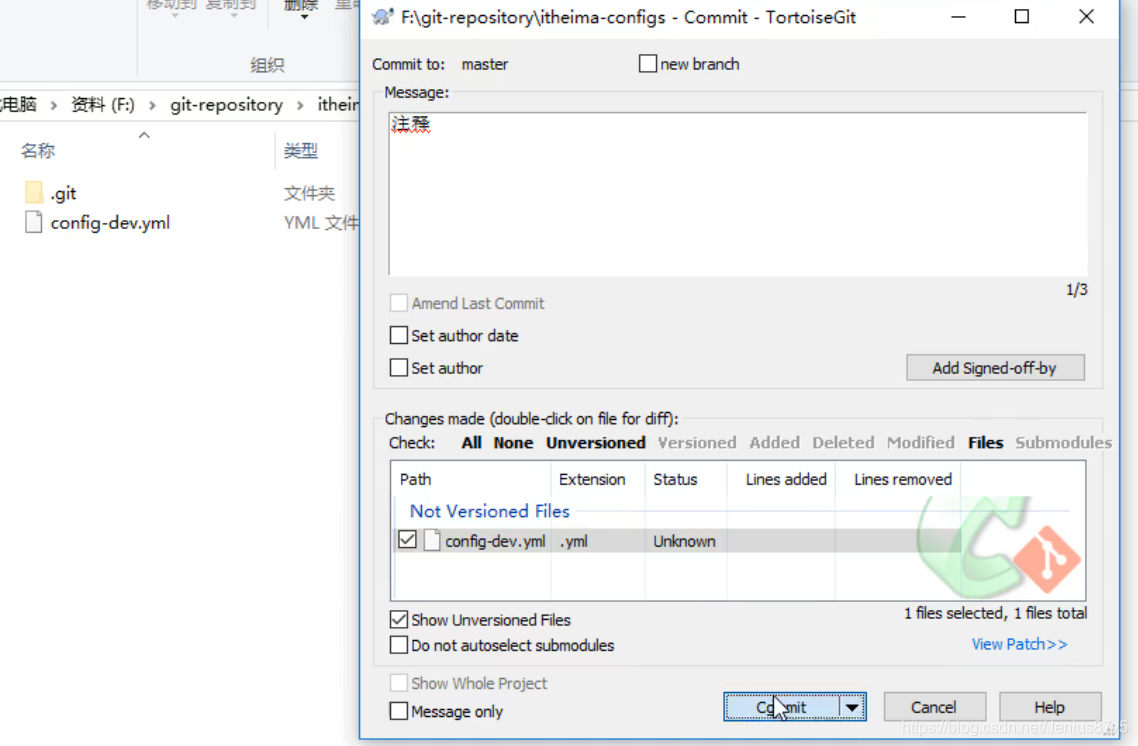Click the Cancel button
Viewport: 1138px width, 746px height.
click(x=934, y=707)
